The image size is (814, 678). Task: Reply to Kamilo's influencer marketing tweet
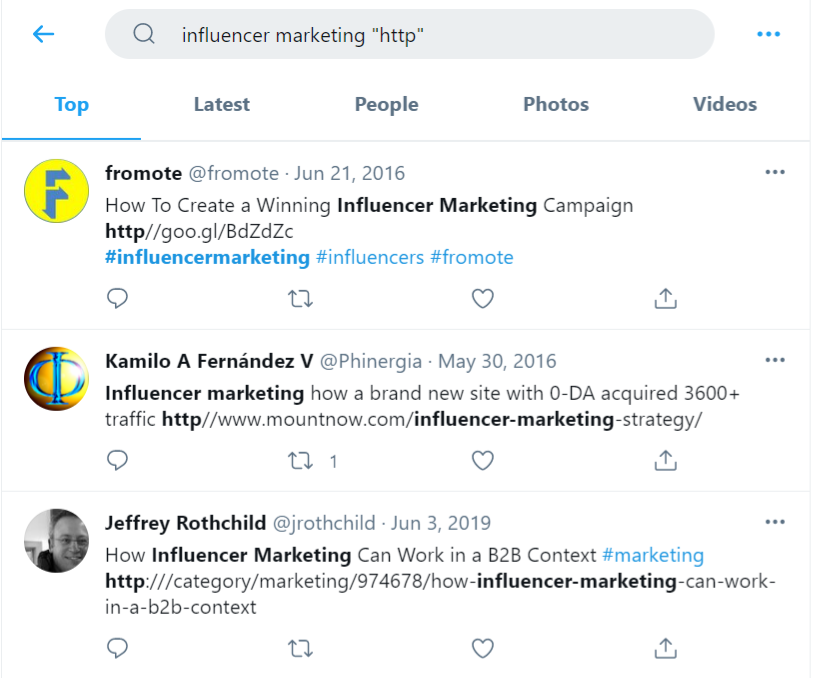(117, 461)
